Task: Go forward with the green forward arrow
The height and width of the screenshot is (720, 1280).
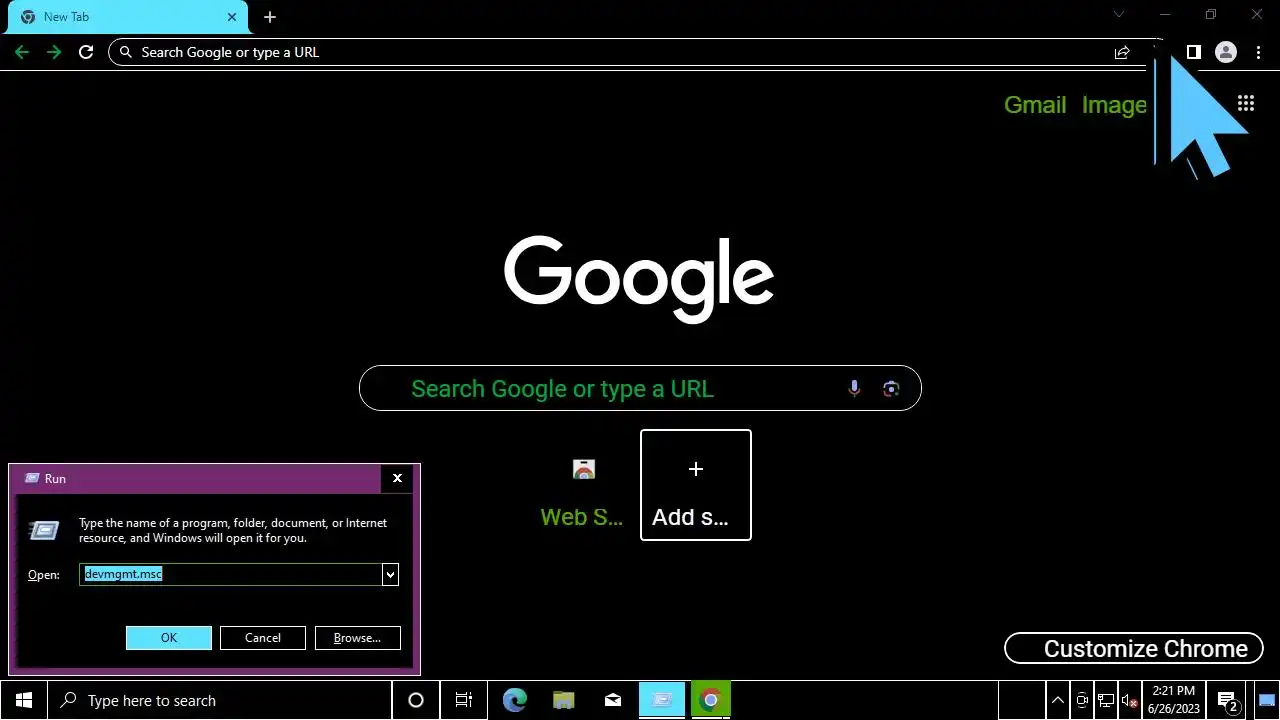Action: point(54,52)
